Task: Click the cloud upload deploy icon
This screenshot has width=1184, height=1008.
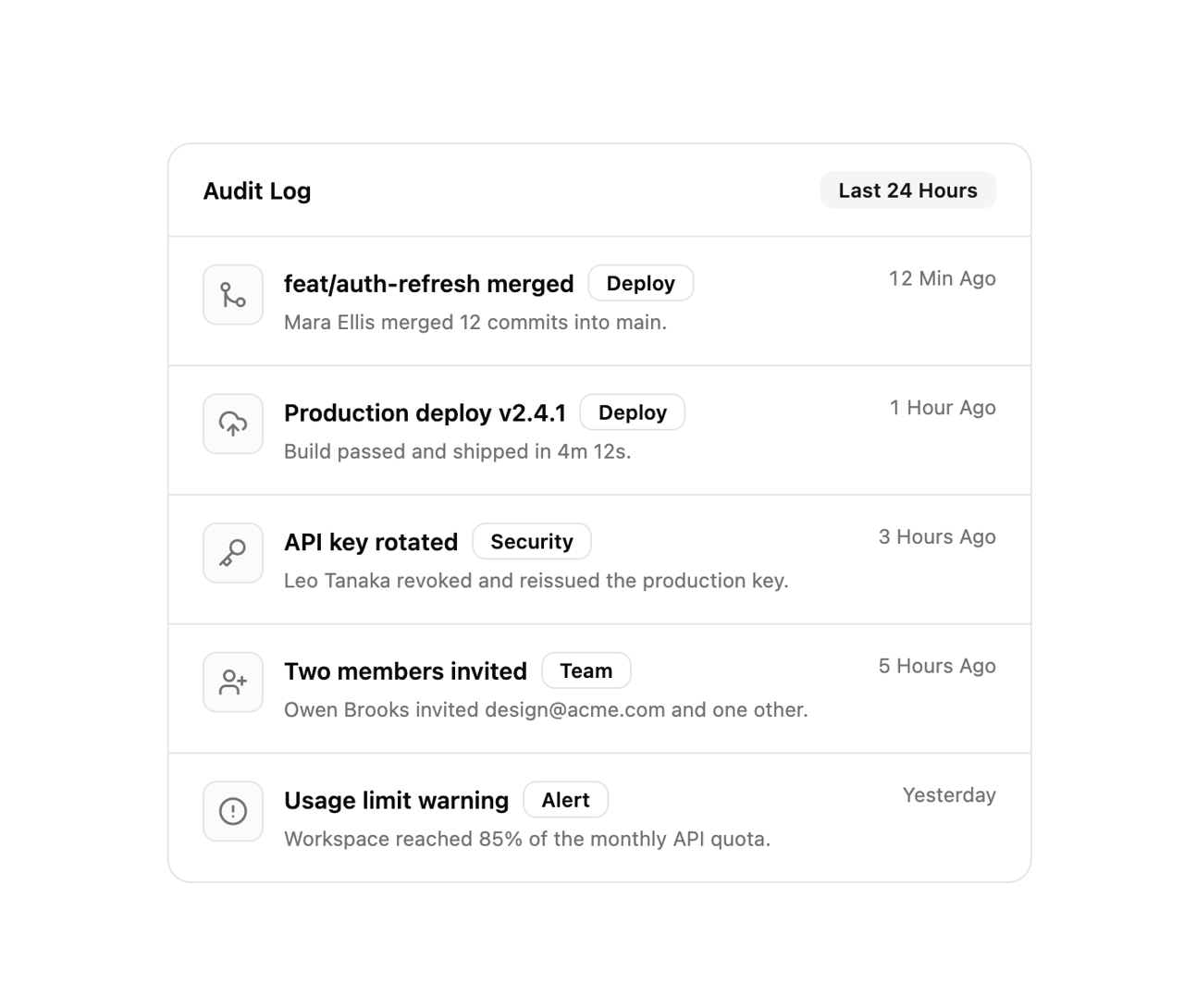Action: (233, 424)
